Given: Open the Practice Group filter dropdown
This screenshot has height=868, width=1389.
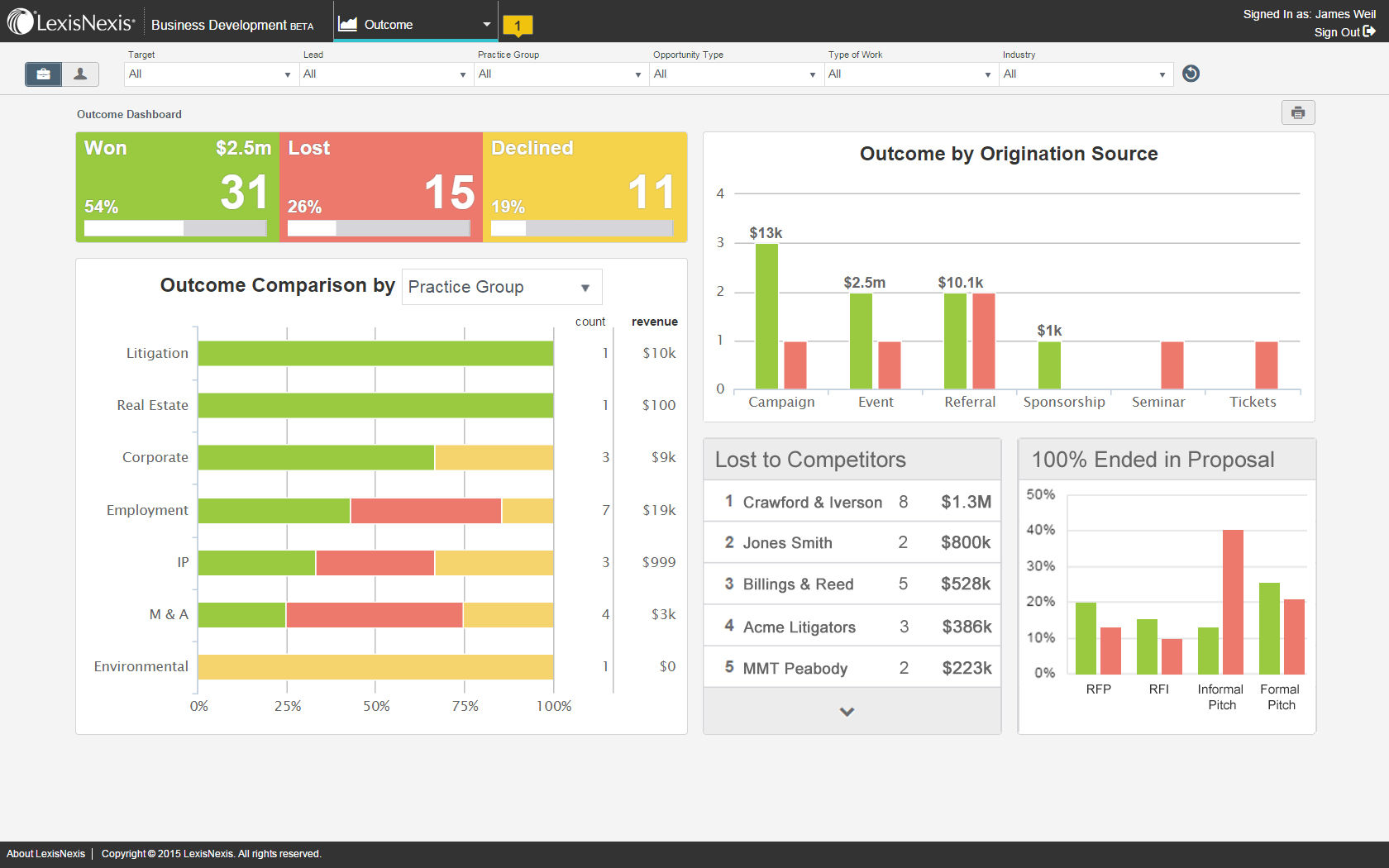Looking at the screenshot, I should click(561, 74).
